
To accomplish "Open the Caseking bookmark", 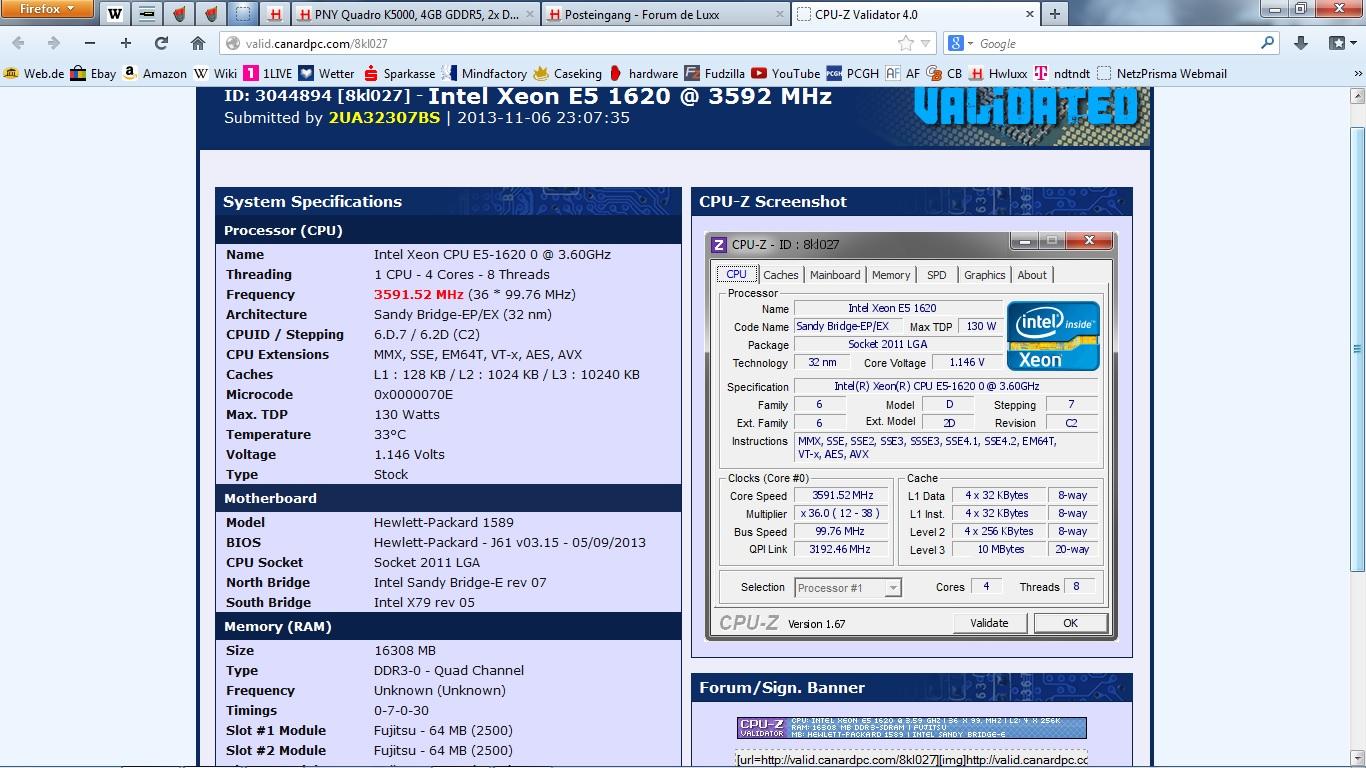I will click(x=568, y=73).
